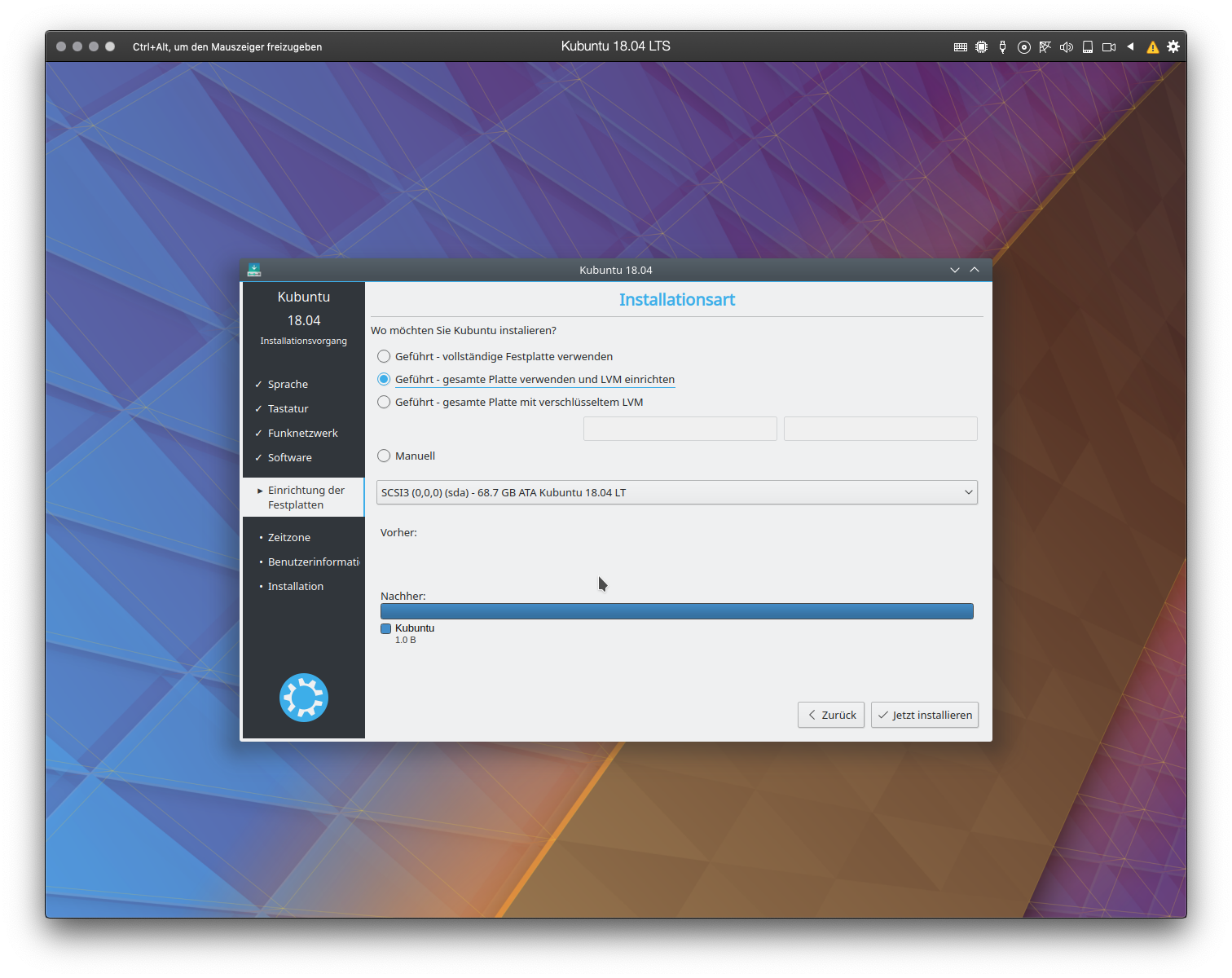Open the network web icon in toolbar
Viewport: 1232px width, 978px height.
coord(1045,47)
